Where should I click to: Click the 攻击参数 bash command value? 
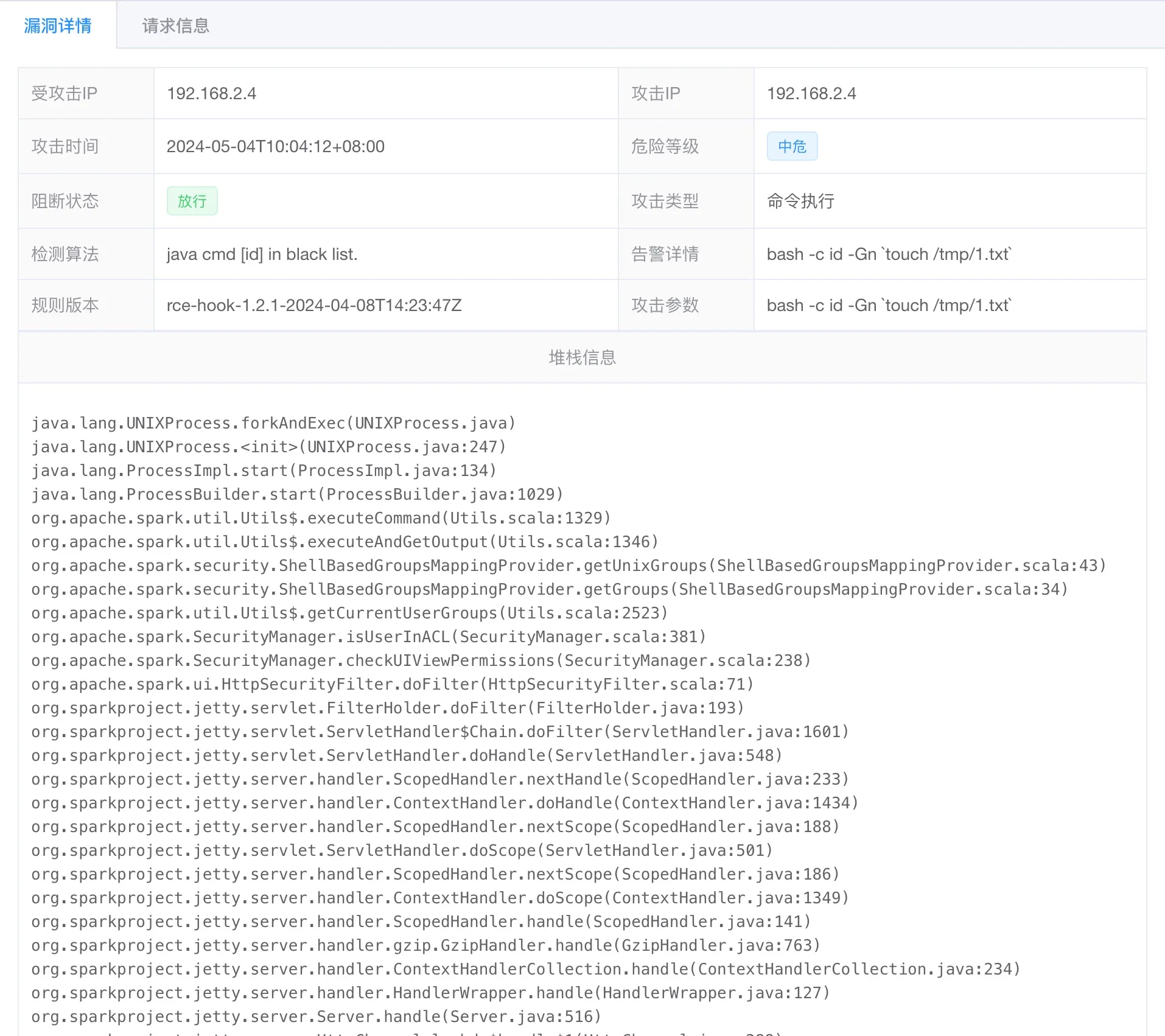pyautogui.click(x=888, y=306)
